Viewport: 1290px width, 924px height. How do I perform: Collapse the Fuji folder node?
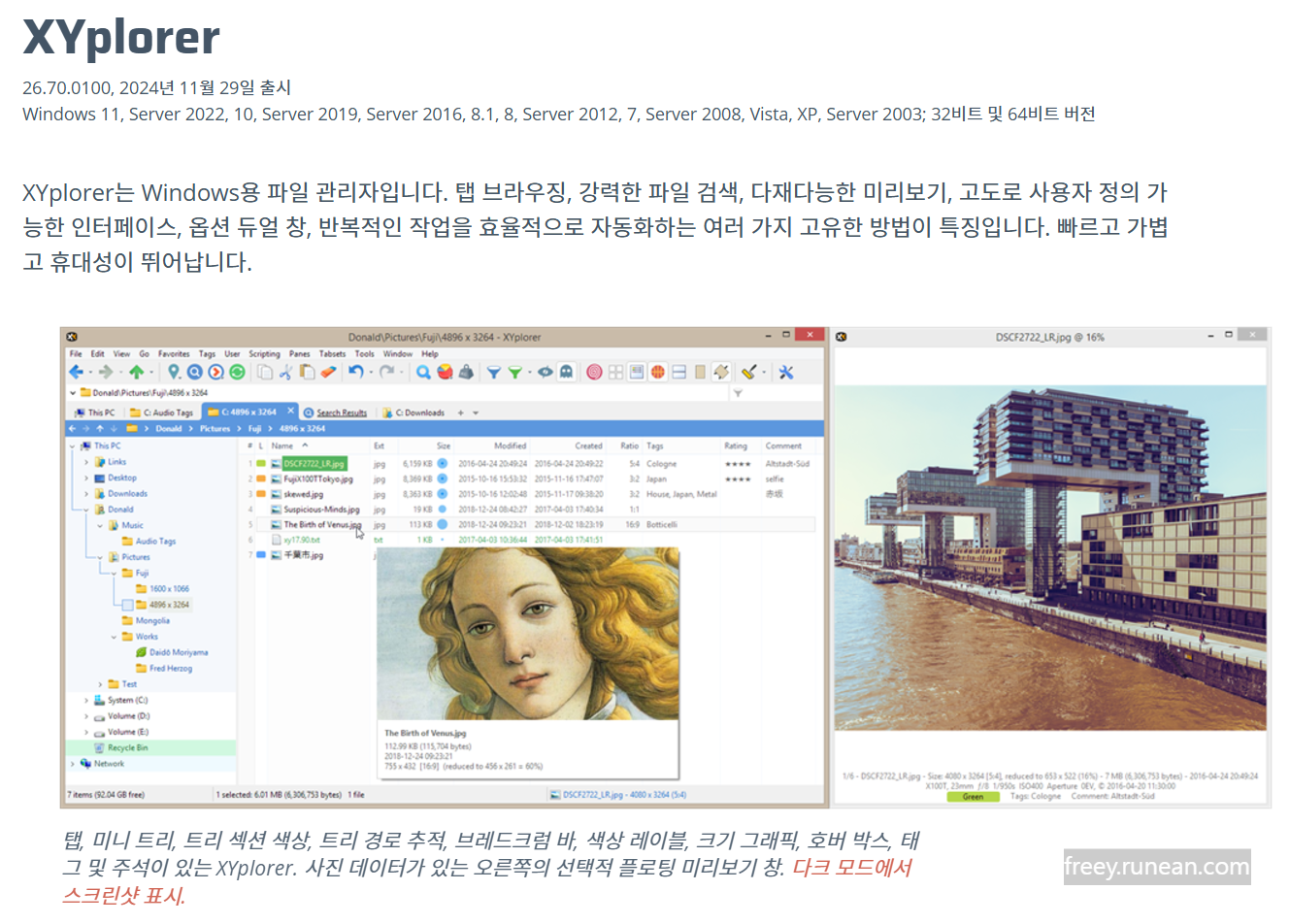114,573
